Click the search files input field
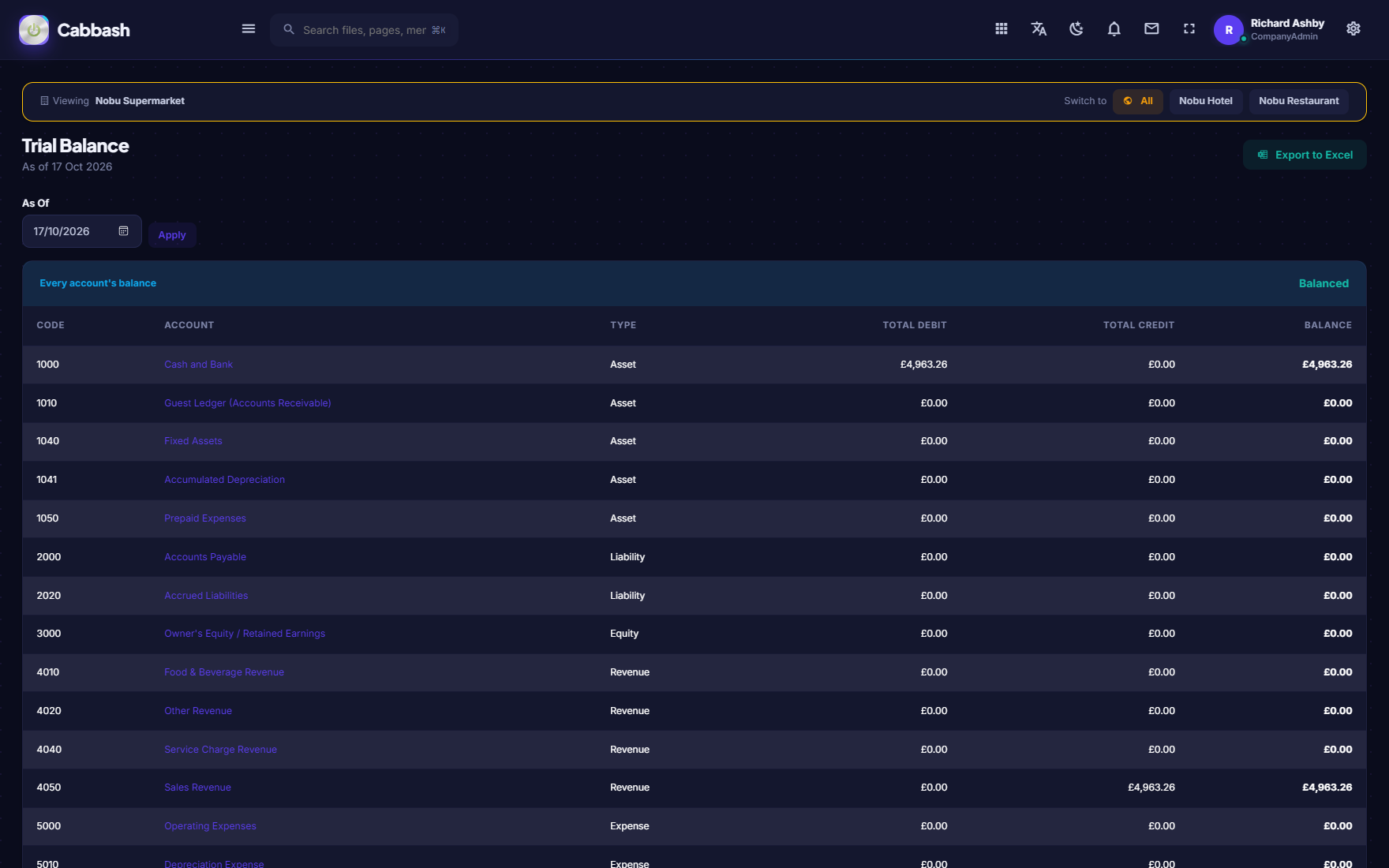 pyautogui.click(x=365, y=30)
